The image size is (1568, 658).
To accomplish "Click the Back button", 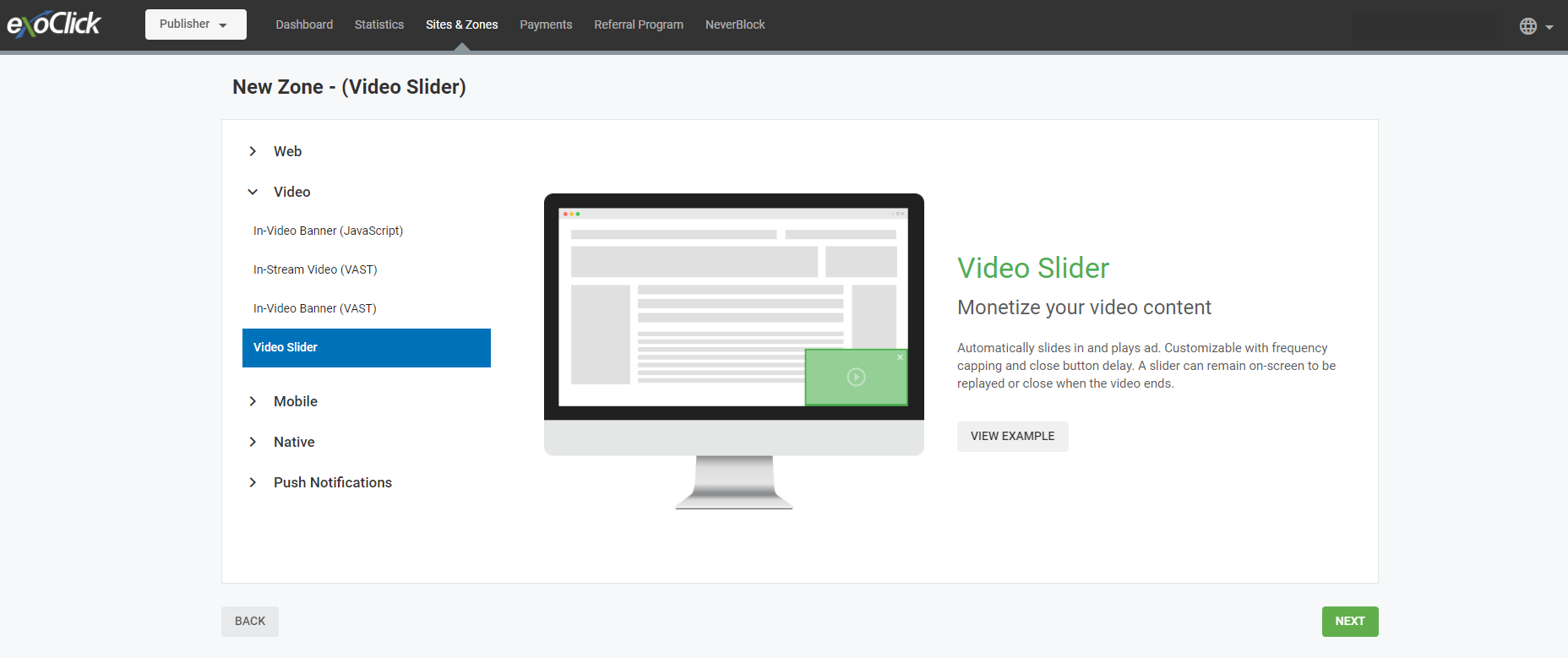I will pyautogui.click(x=250, y=622).
